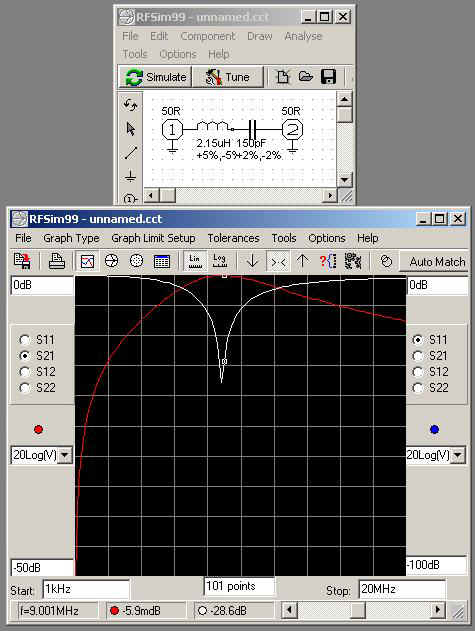Open Edit menu in circuit window
The height and width of the screenshot is (631, 475).
pos(159,36)
